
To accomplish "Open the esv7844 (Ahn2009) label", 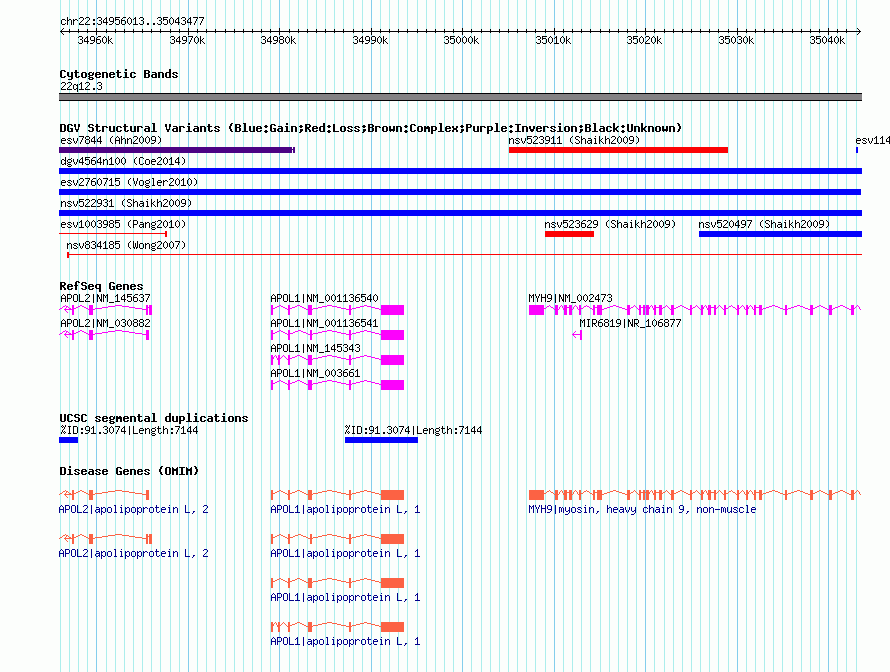I will 111,140.
